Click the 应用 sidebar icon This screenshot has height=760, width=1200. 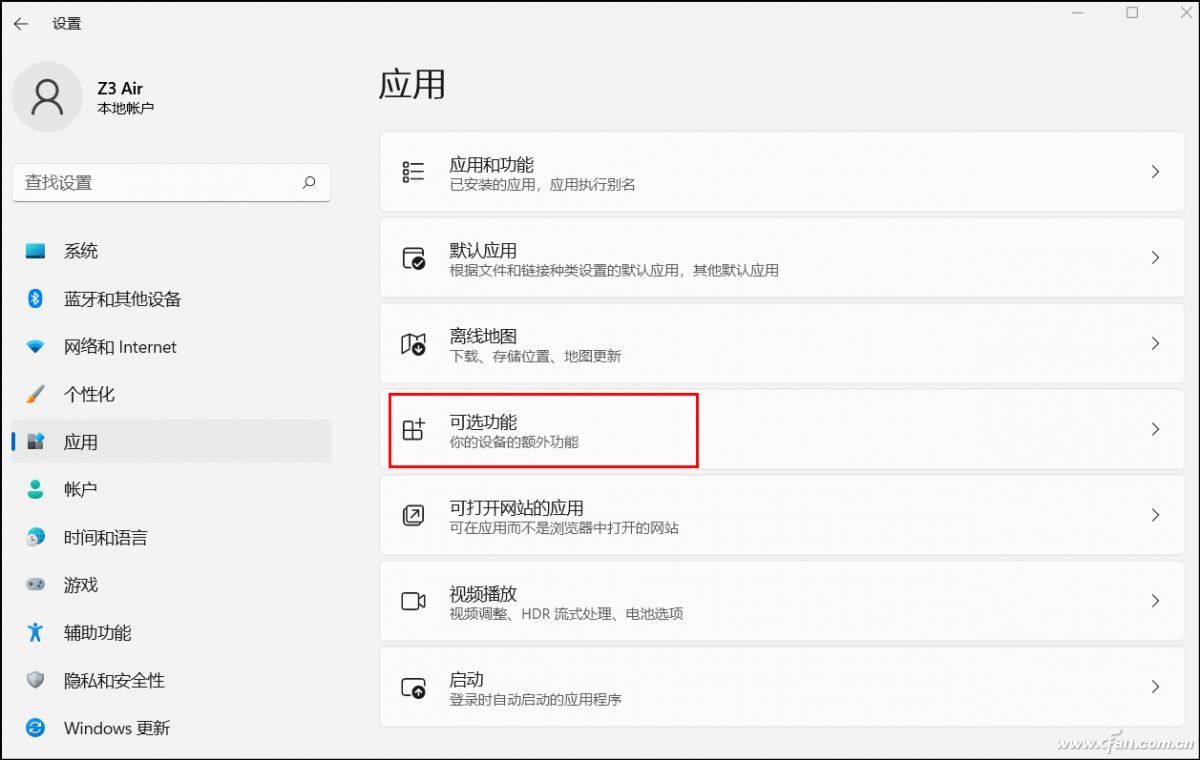[x=36, y=442]
